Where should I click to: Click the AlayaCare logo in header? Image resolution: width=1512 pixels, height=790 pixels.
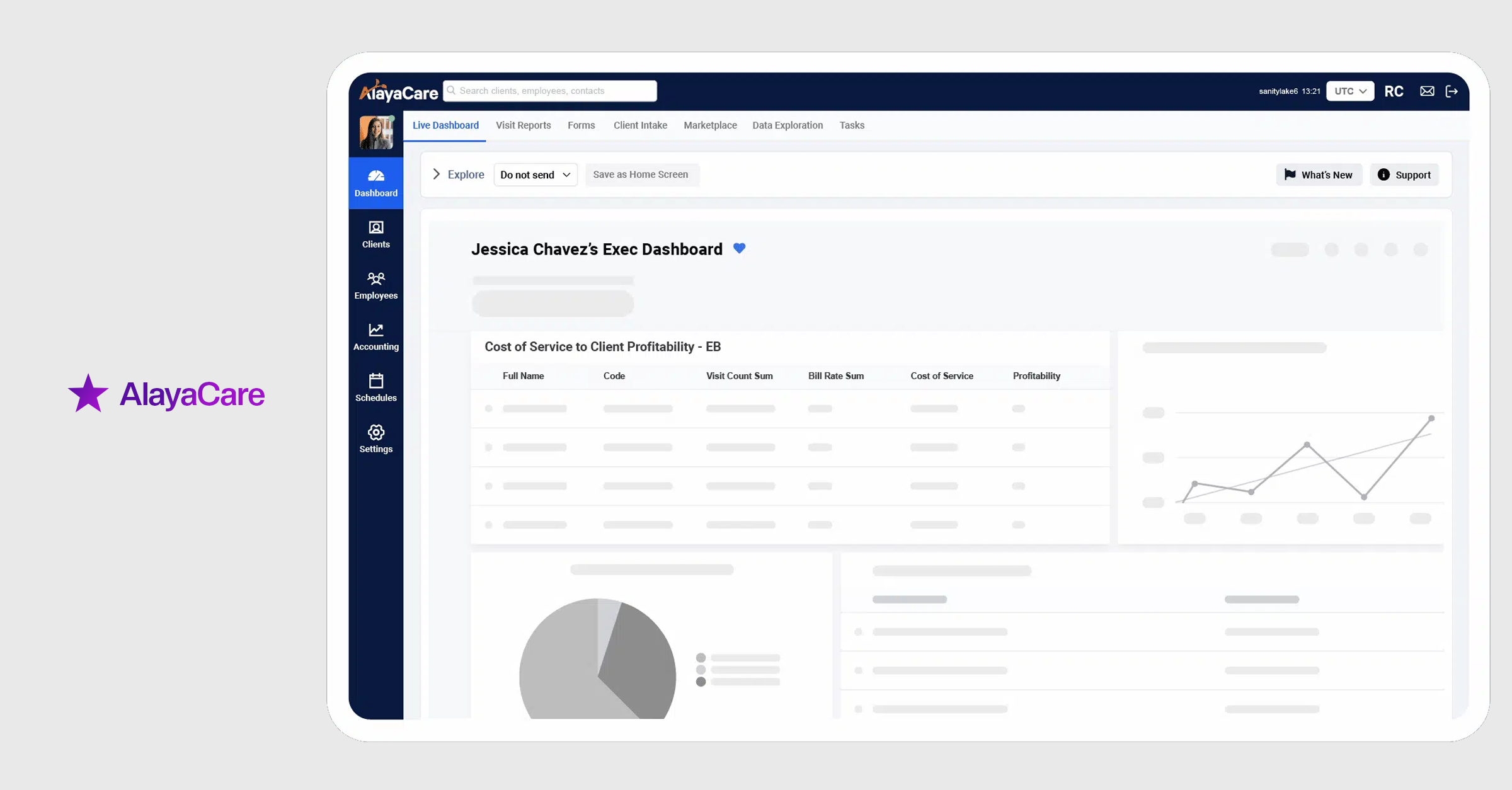(x=398, y=91)
